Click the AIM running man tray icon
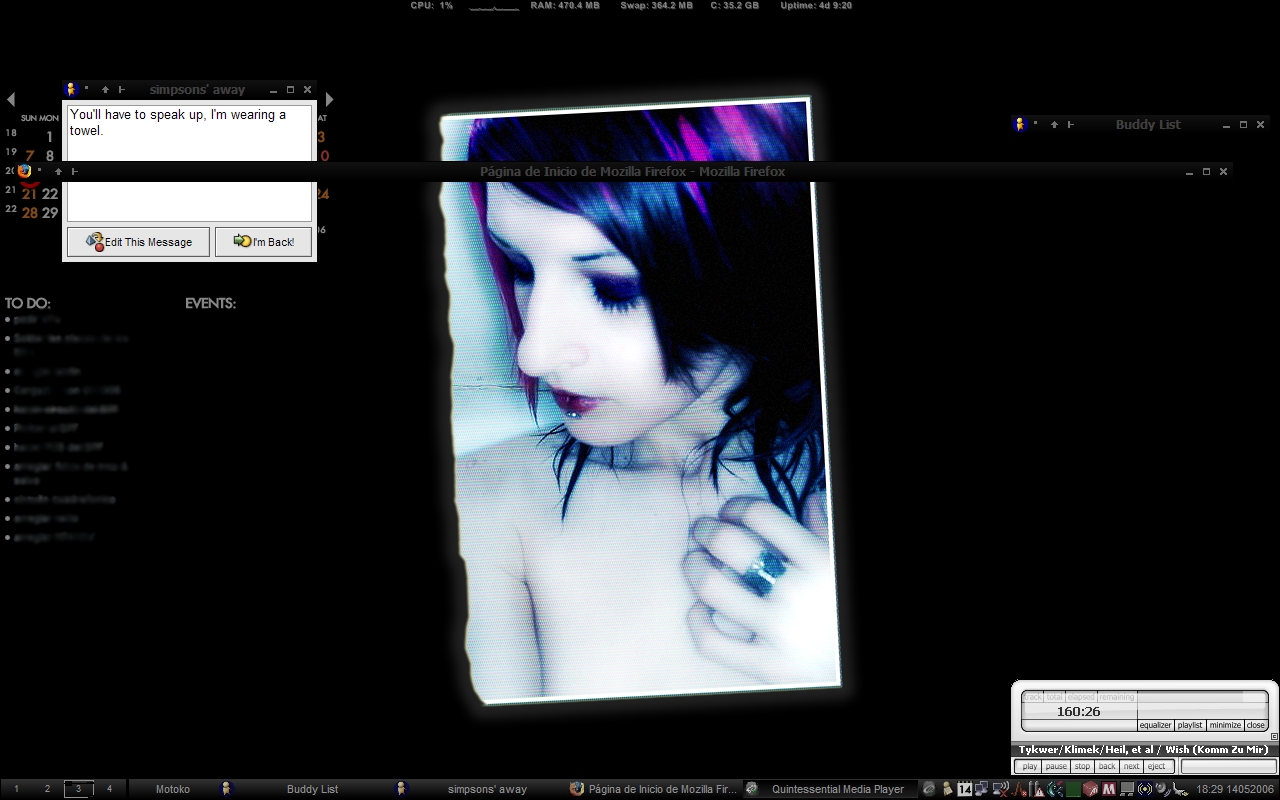 [947, 789]
